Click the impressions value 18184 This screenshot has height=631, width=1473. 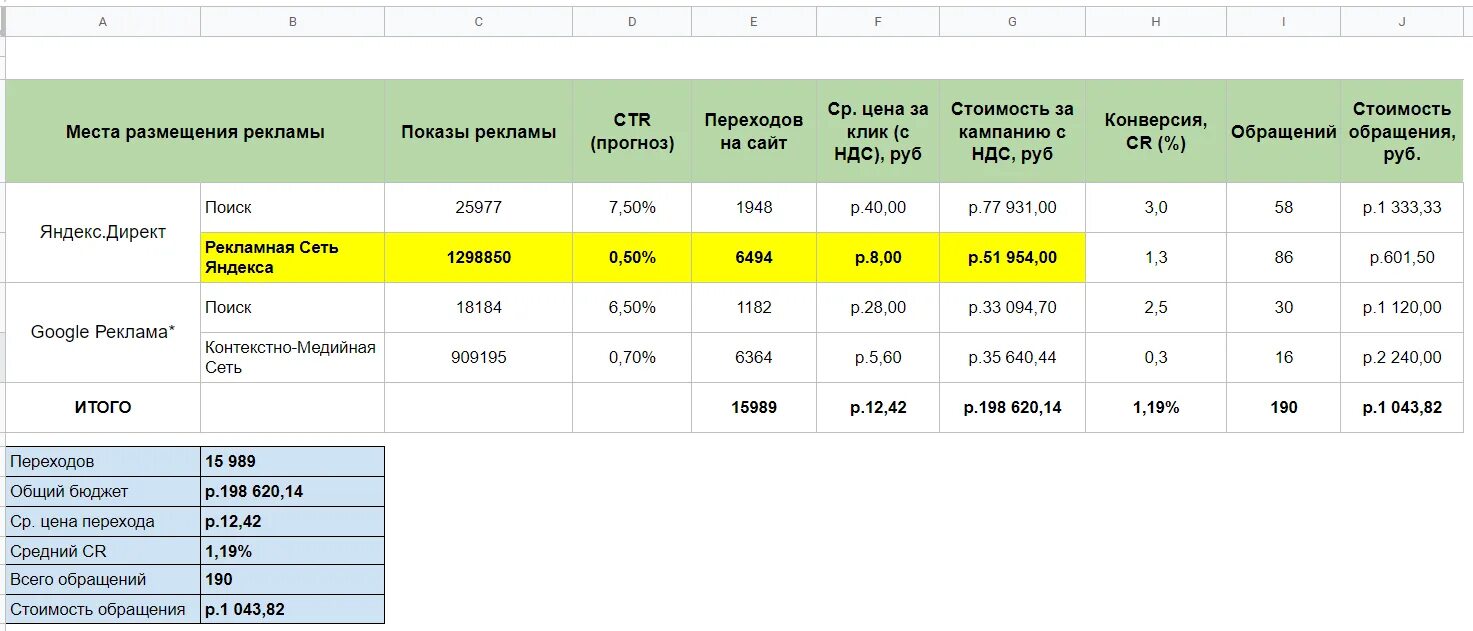tap(479, 307)
